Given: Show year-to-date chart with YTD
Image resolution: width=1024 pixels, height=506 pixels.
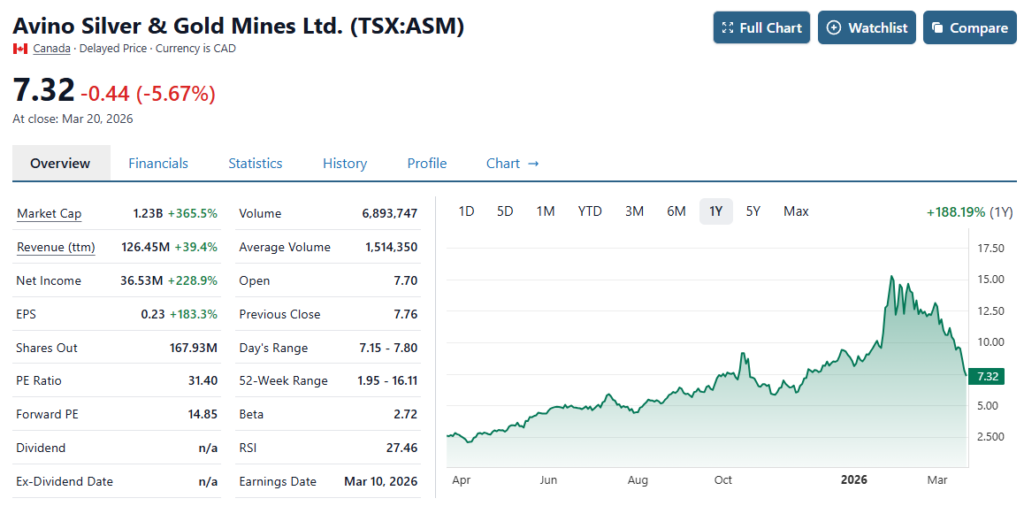Looking at the screenshot, I should (590, 211).
